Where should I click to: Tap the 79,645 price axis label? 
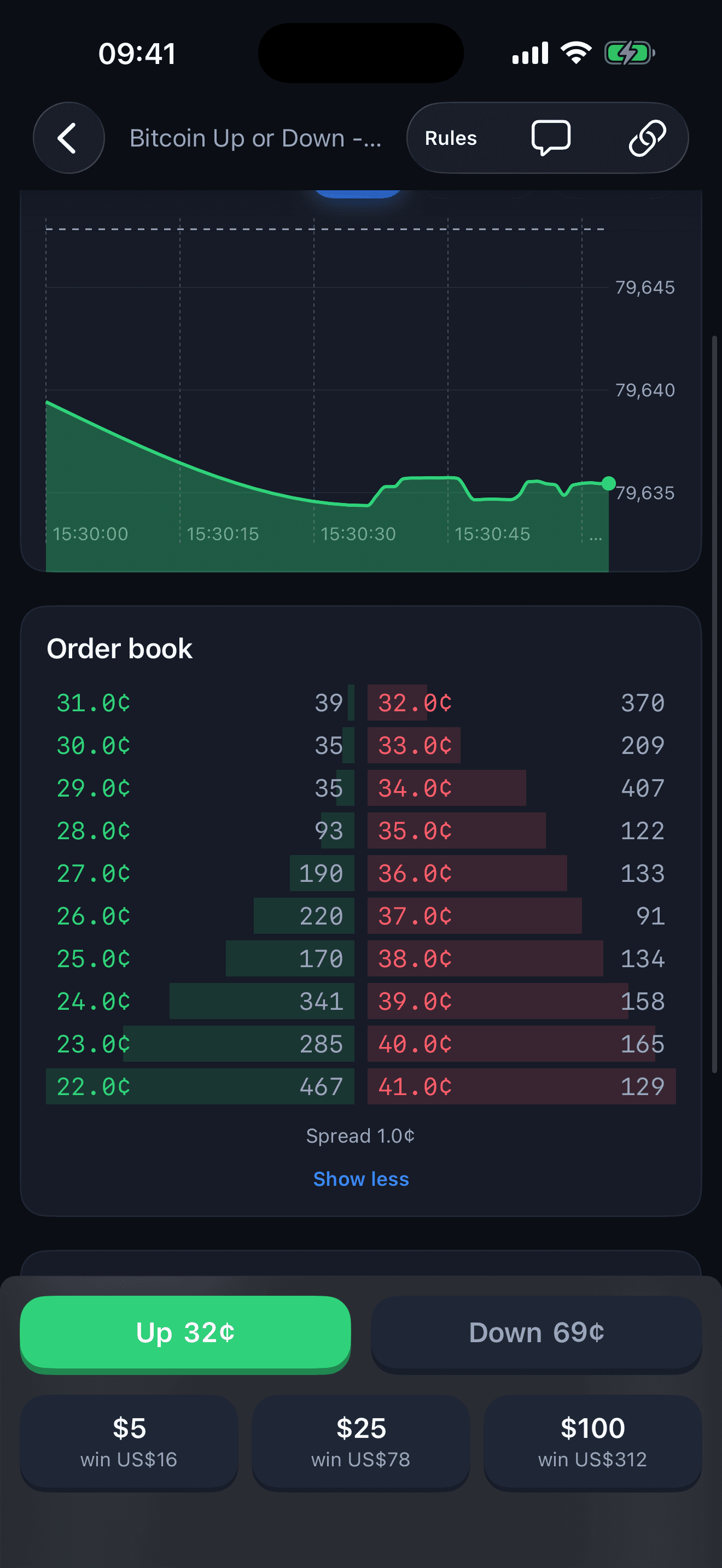pyautogui.click(x=645, y=288)
